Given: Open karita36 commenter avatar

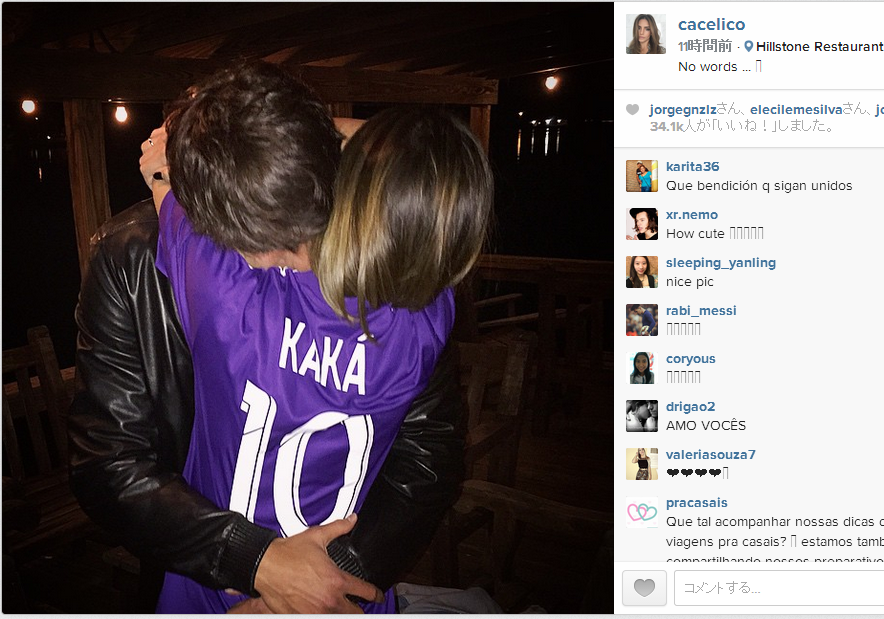Looking at the screenshot, I should (642, 176).
